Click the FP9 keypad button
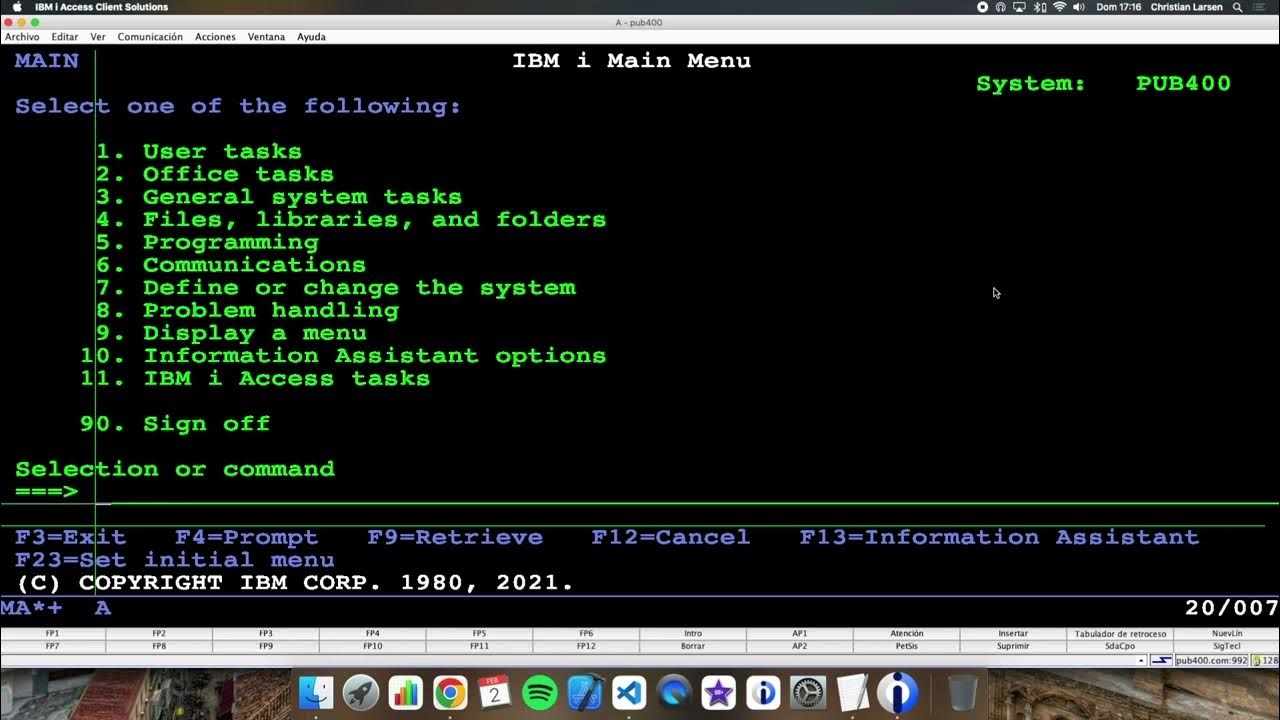 click(x=266, y=646)
